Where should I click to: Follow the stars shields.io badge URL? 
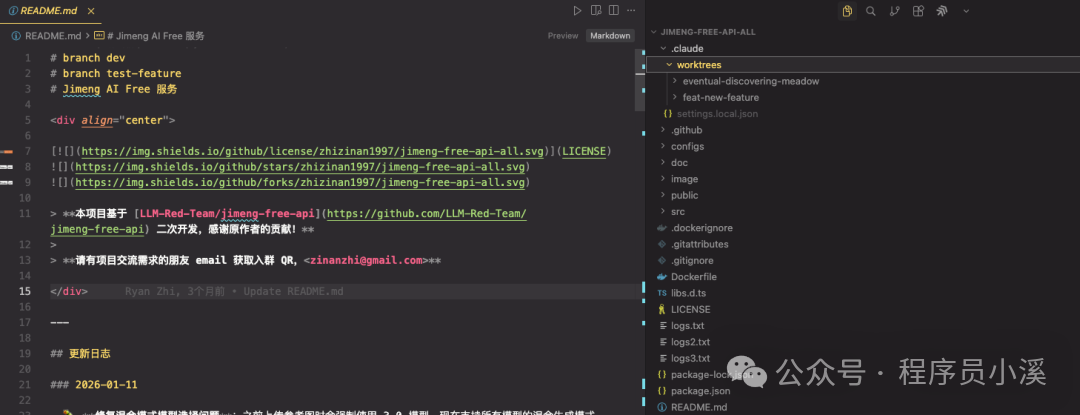(x=299, y=167)
